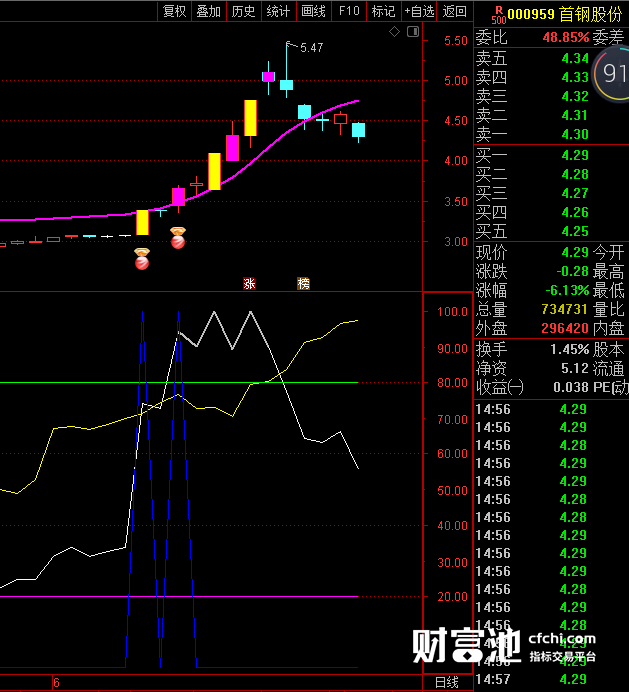Click the 标记 mark button

[x=384, y=11]
